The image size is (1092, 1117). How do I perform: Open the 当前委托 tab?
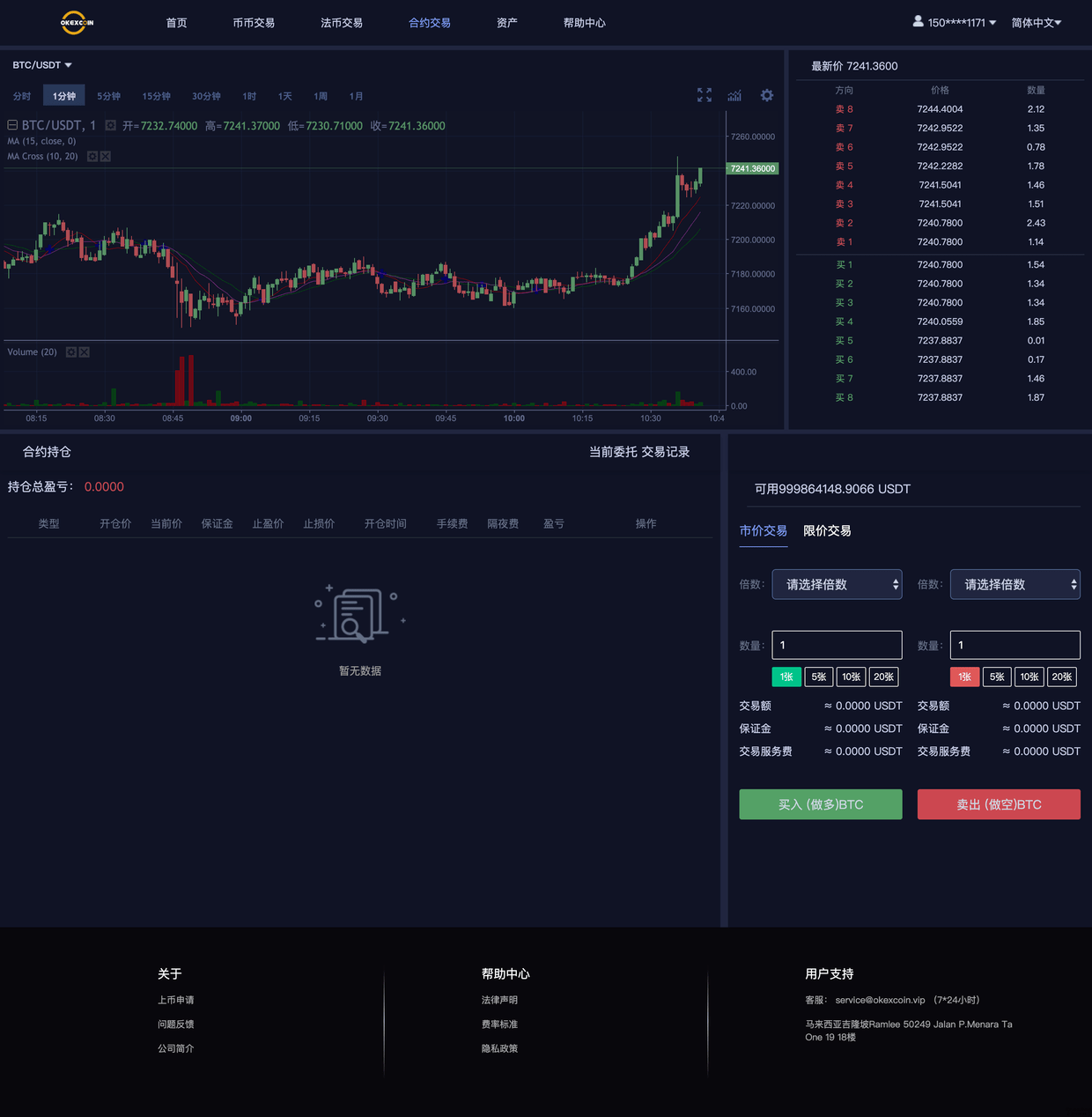tap(613, 452)
